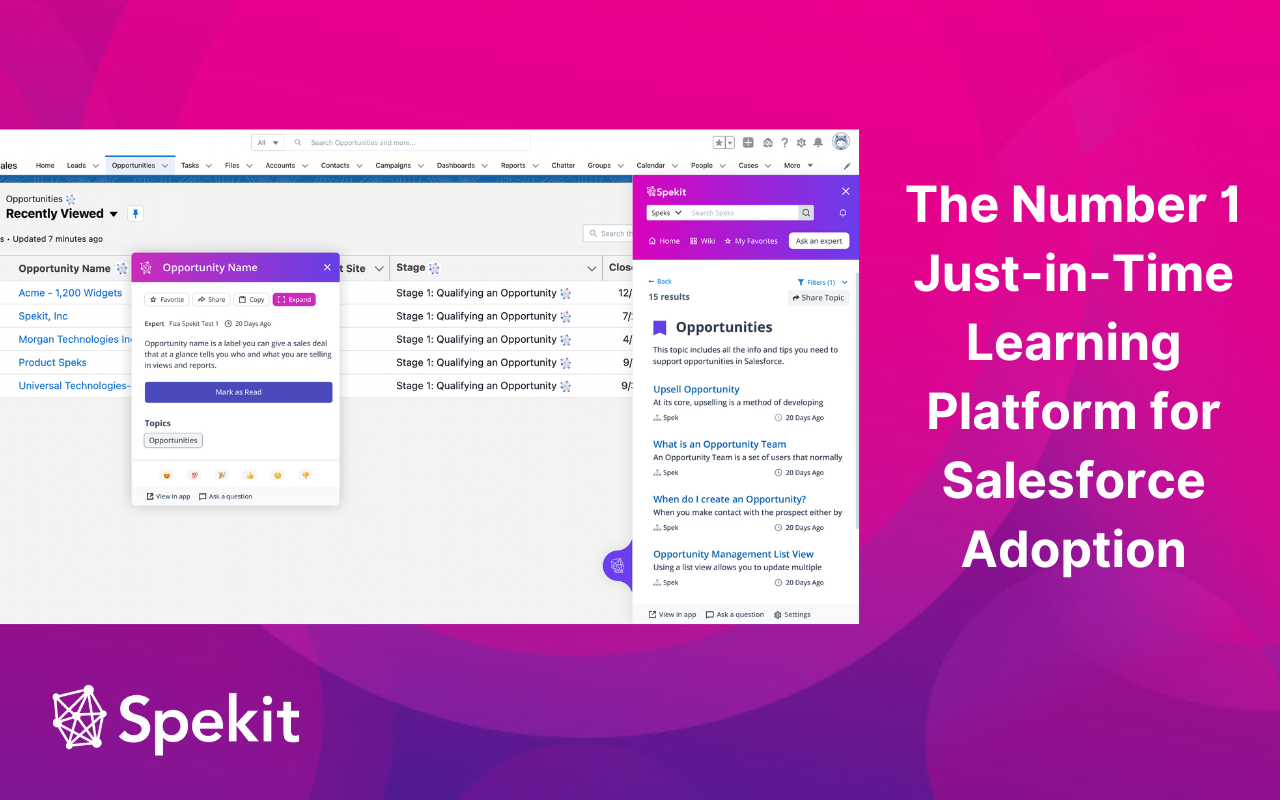
Task: Click the Expand button in the popup
Action: point(294,299)
